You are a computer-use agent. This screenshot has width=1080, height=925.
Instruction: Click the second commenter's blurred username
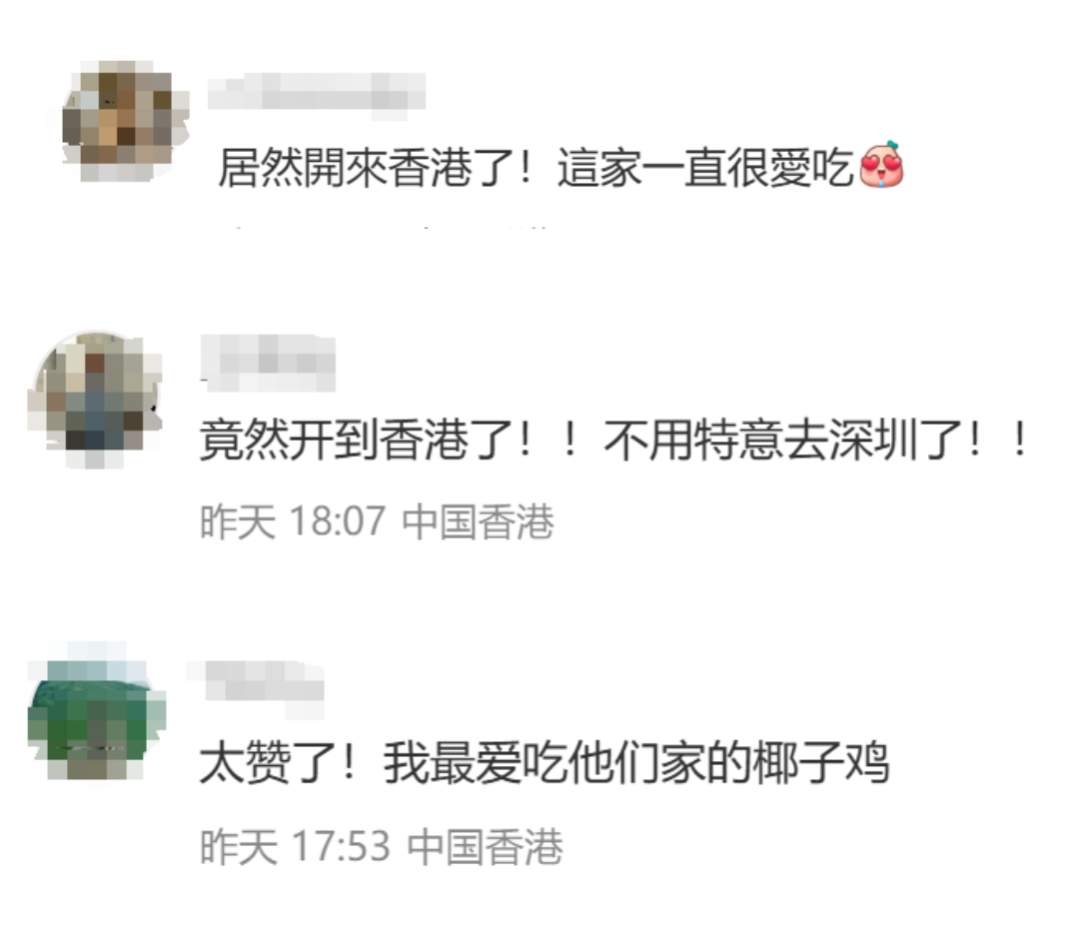(x=268, y=362)
